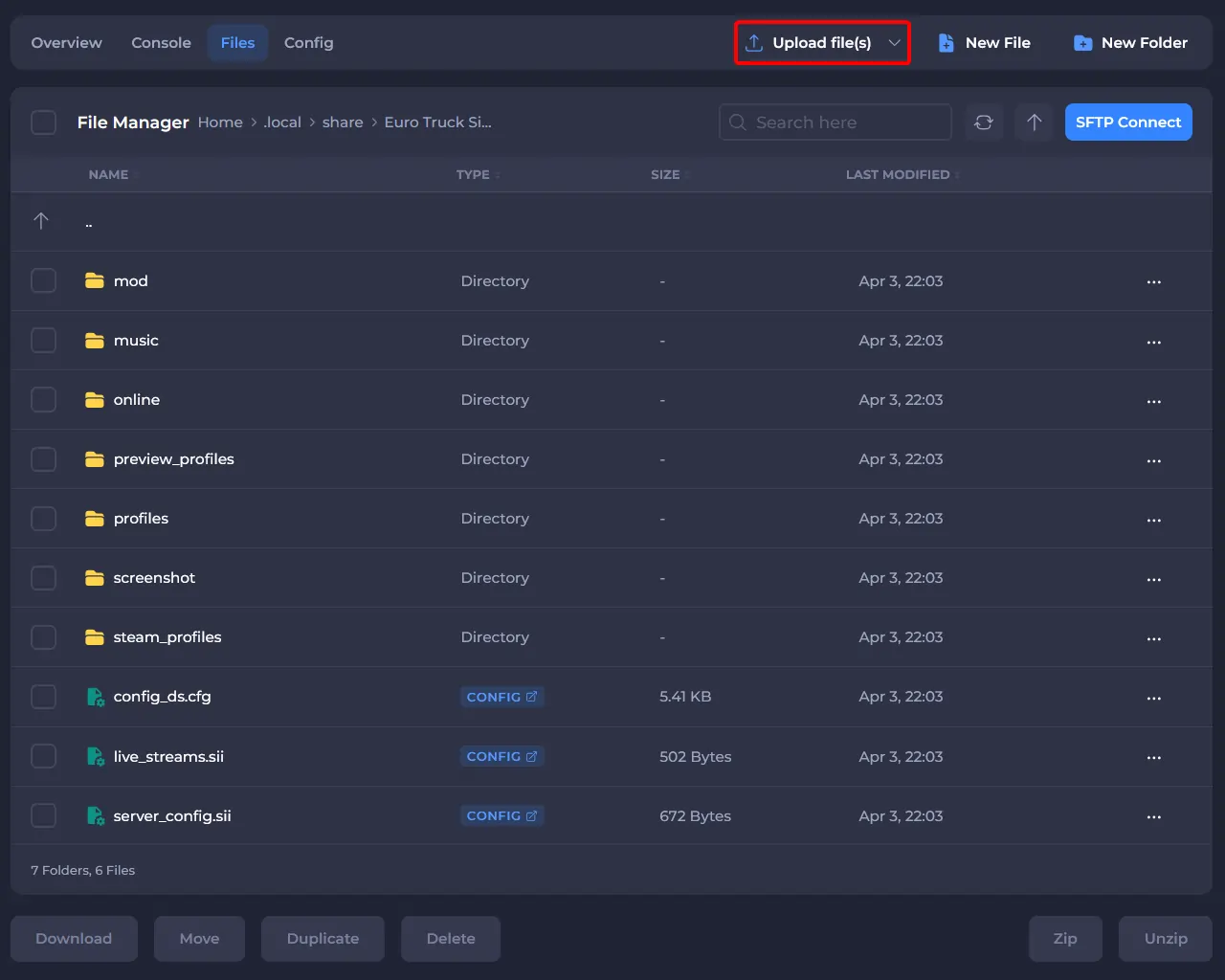Image resolution: width=1225 pixels, height=980 pixels.
Task: Expand the Upload file(s) dropdown chevron
Action: coord(894,43)
